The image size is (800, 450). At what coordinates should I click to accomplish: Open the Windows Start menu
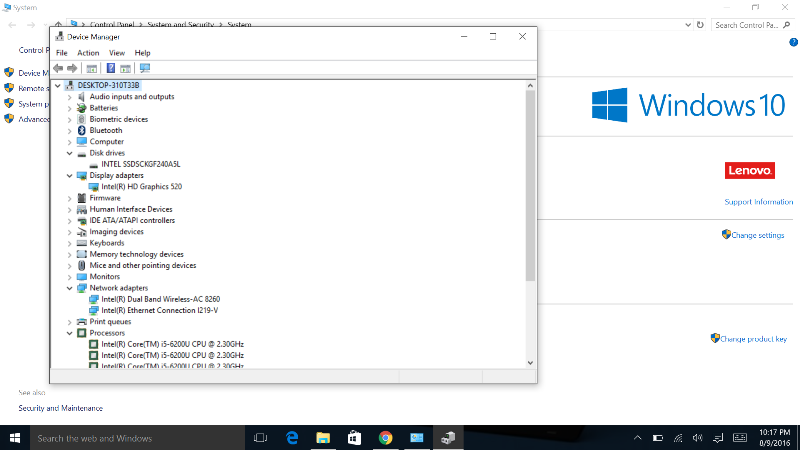(x=15, y=438)
